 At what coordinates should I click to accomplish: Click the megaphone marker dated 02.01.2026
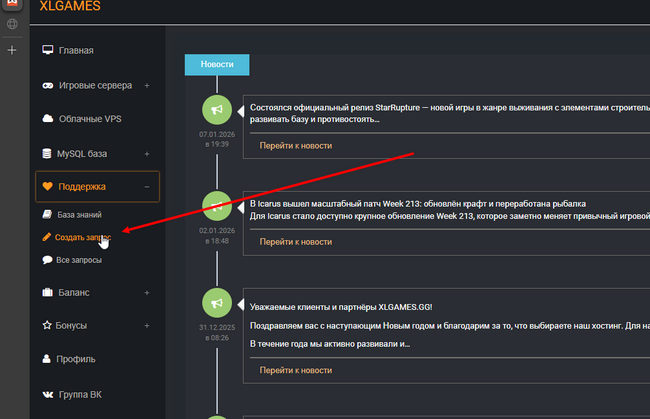click(x=216, y=205)
